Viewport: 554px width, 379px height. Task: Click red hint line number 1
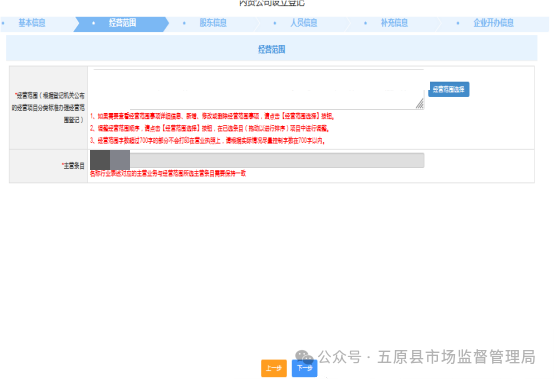pyautogui.click(x=212, y=116)
